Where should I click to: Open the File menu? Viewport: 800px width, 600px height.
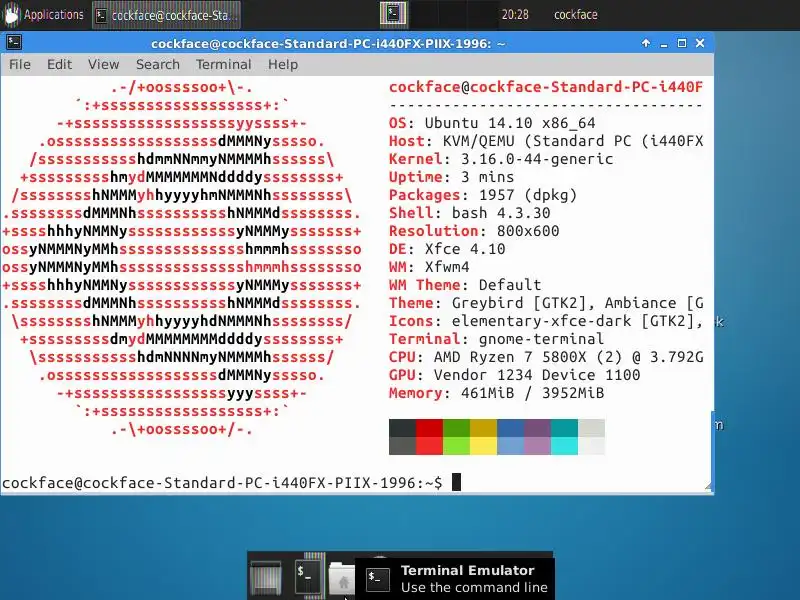tap(20, 64)
